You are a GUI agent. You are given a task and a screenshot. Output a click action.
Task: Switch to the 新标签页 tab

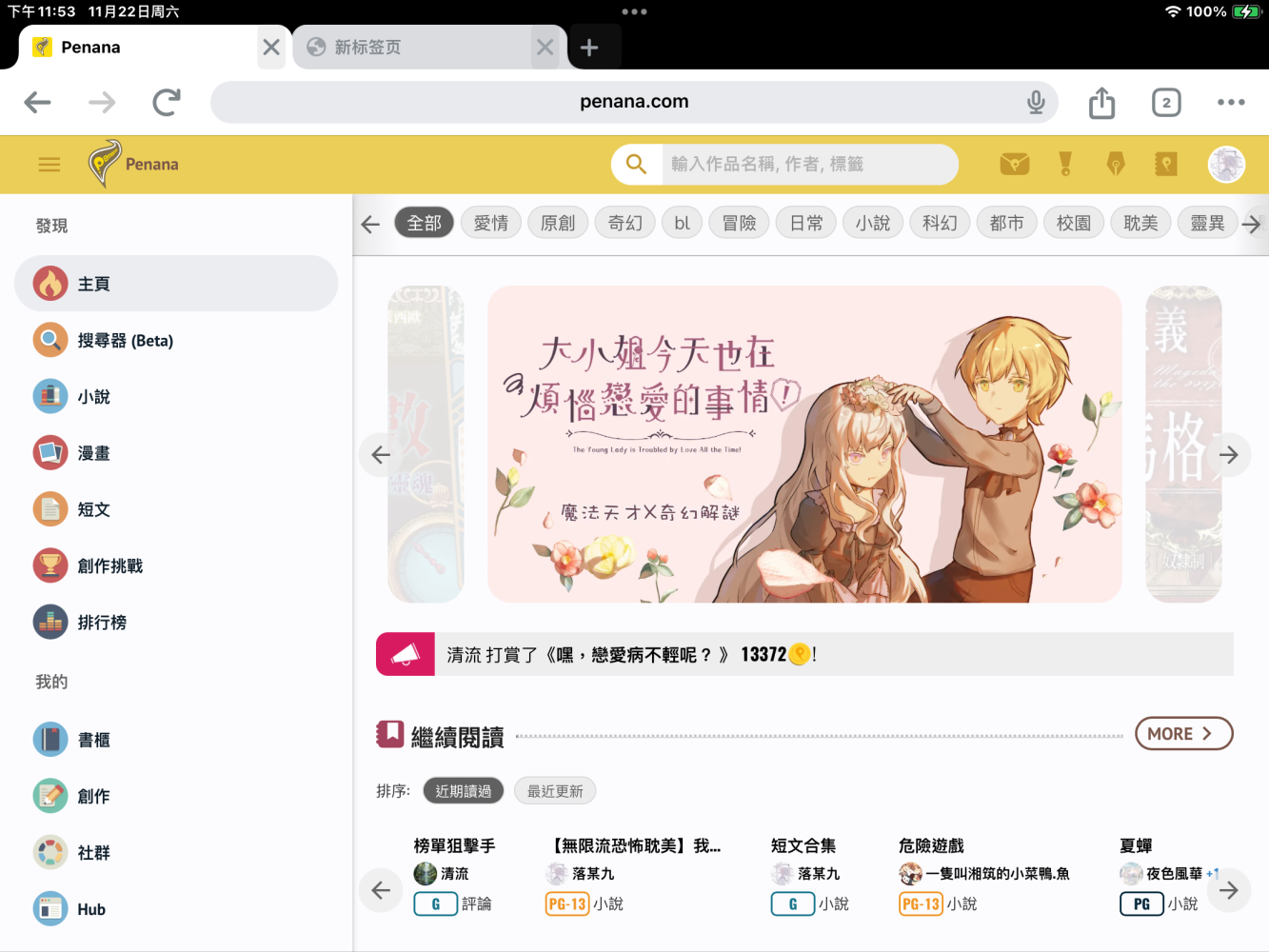(413, 48)
